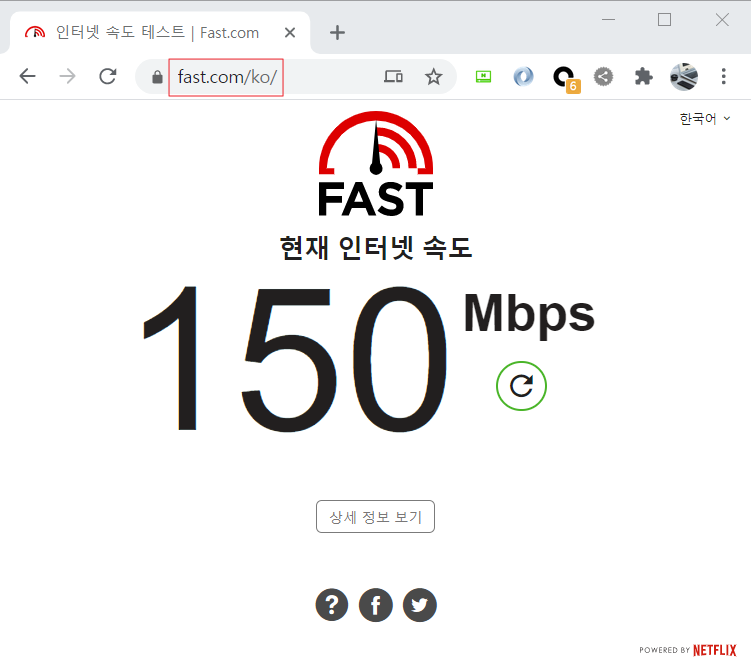Open a new browser tab
Screen dimensions: 751x672
click(338, 33)
